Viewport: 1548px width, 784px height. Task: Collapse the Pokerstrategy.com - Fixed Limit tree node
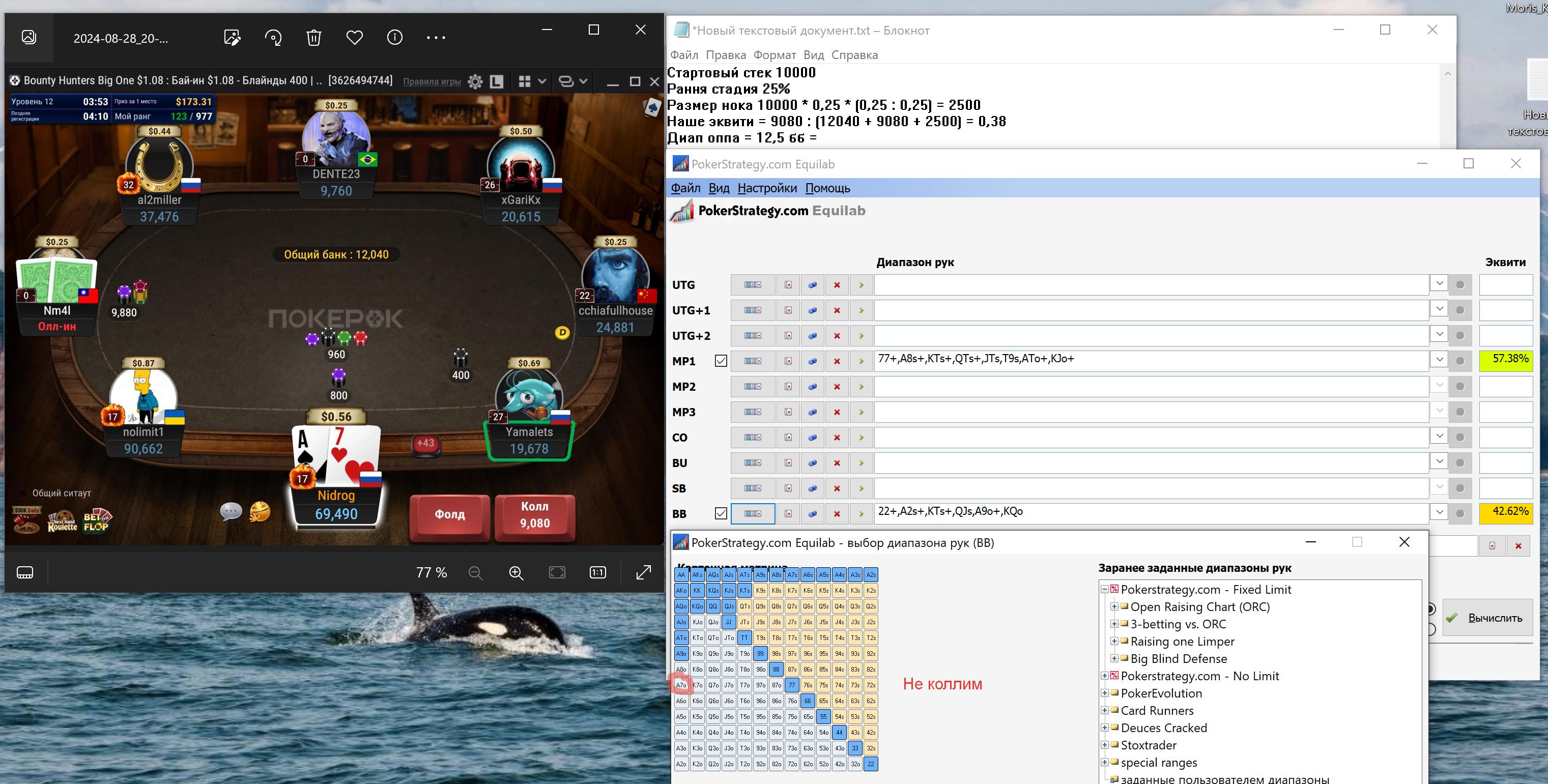pos(1104,590)
